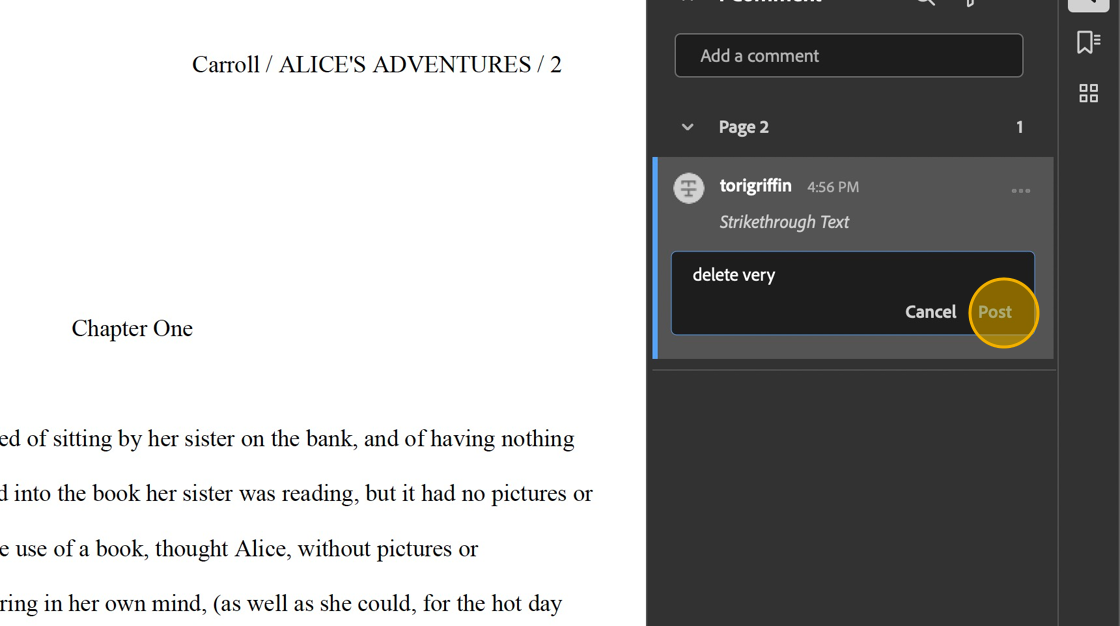Open the page thumbnails grid icon
1120x626 pixels.
coord(1089,93)
